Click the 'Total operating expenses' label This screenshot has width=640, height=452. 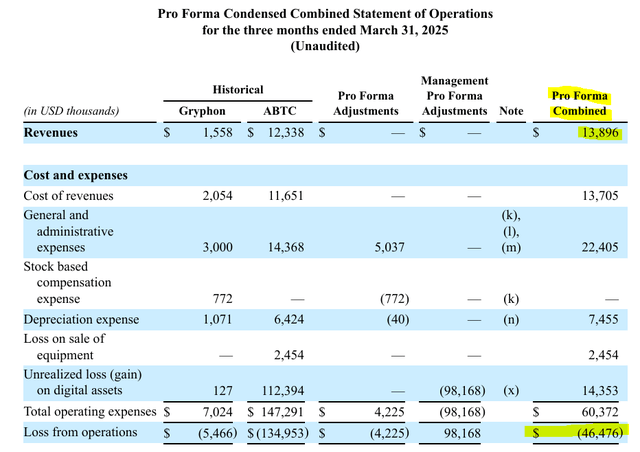90,412
